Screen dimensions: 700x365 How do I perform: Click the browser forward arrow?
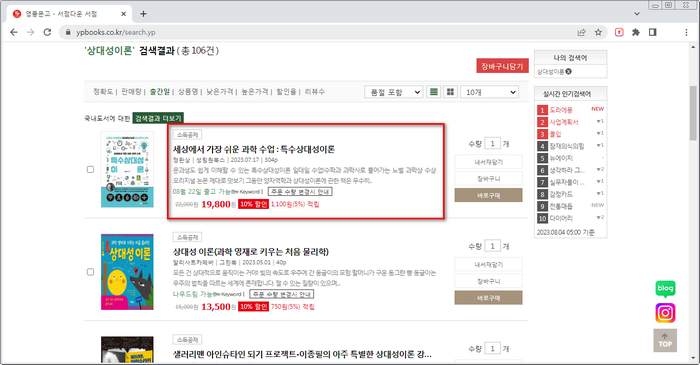click(30, 32)
